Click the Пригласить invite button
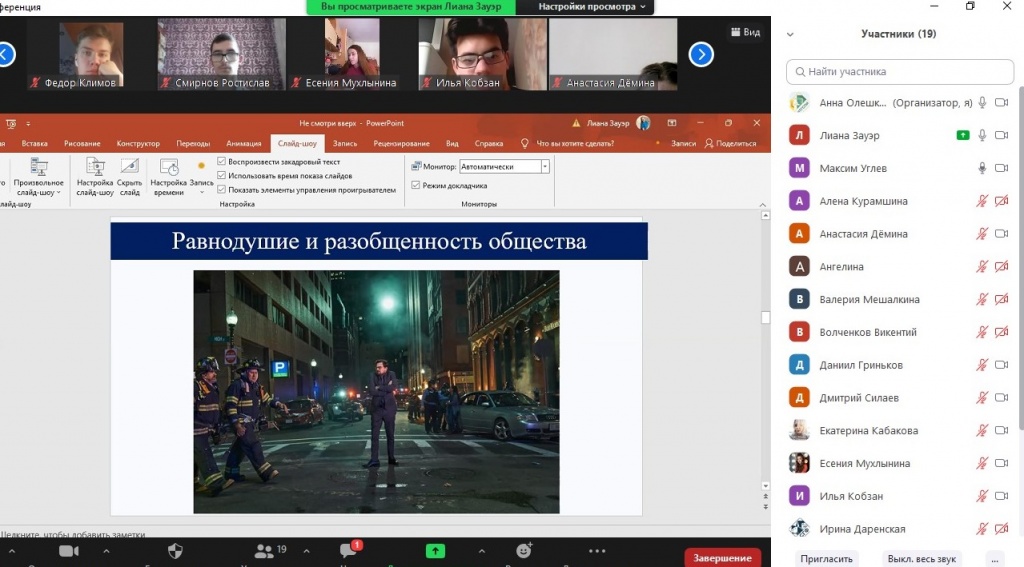The width and height of the screenshot is (1024, 567). tap(826, 558)
